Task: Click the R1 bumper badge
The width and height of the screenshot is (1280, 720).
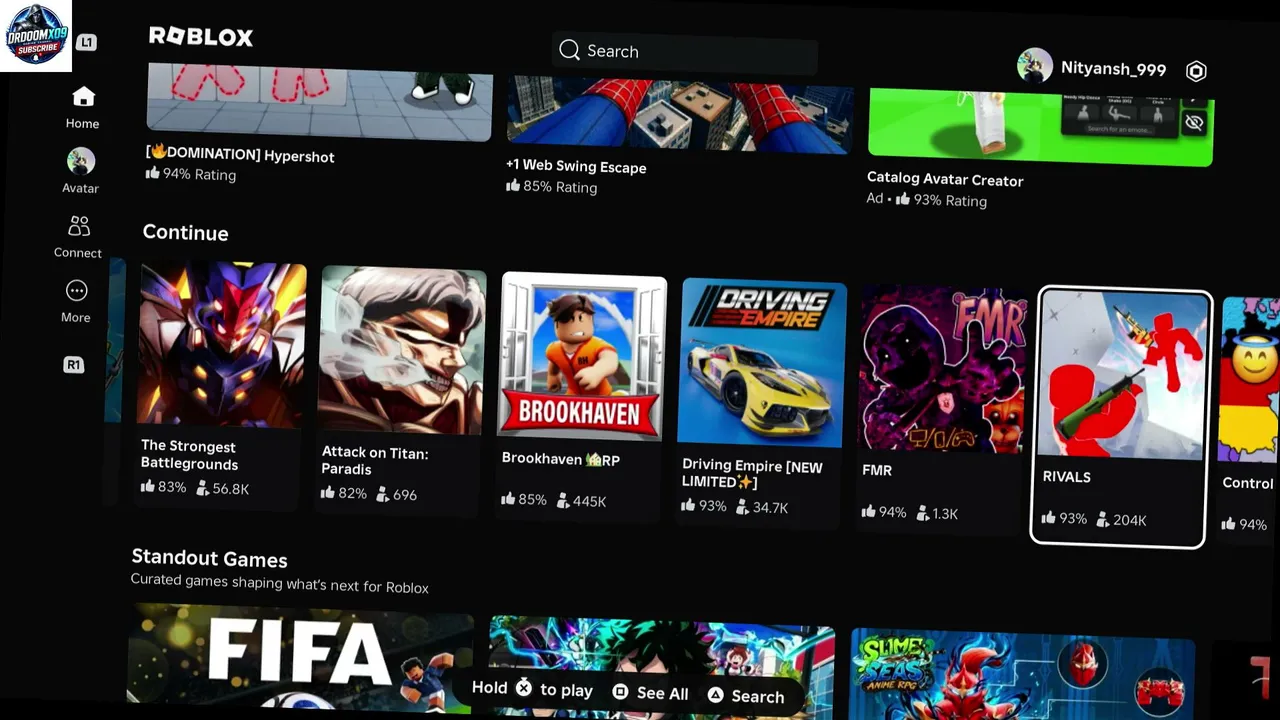Action: (x=74, y=365)
